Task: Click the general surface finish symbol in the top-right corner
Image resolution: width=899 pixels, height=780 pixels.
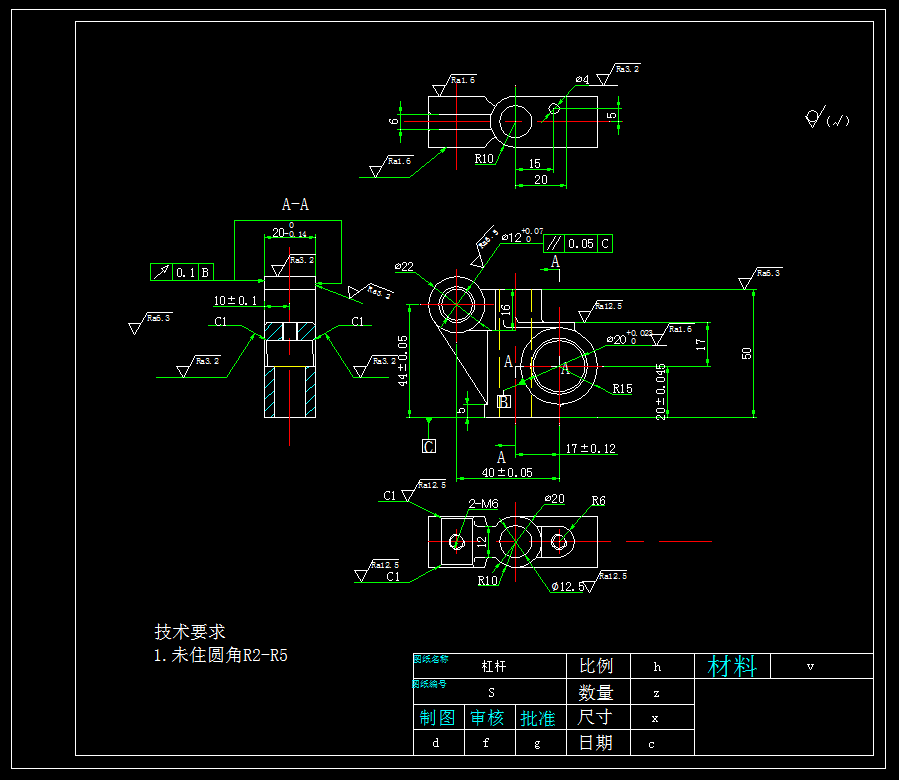Action: coord(826,117)
